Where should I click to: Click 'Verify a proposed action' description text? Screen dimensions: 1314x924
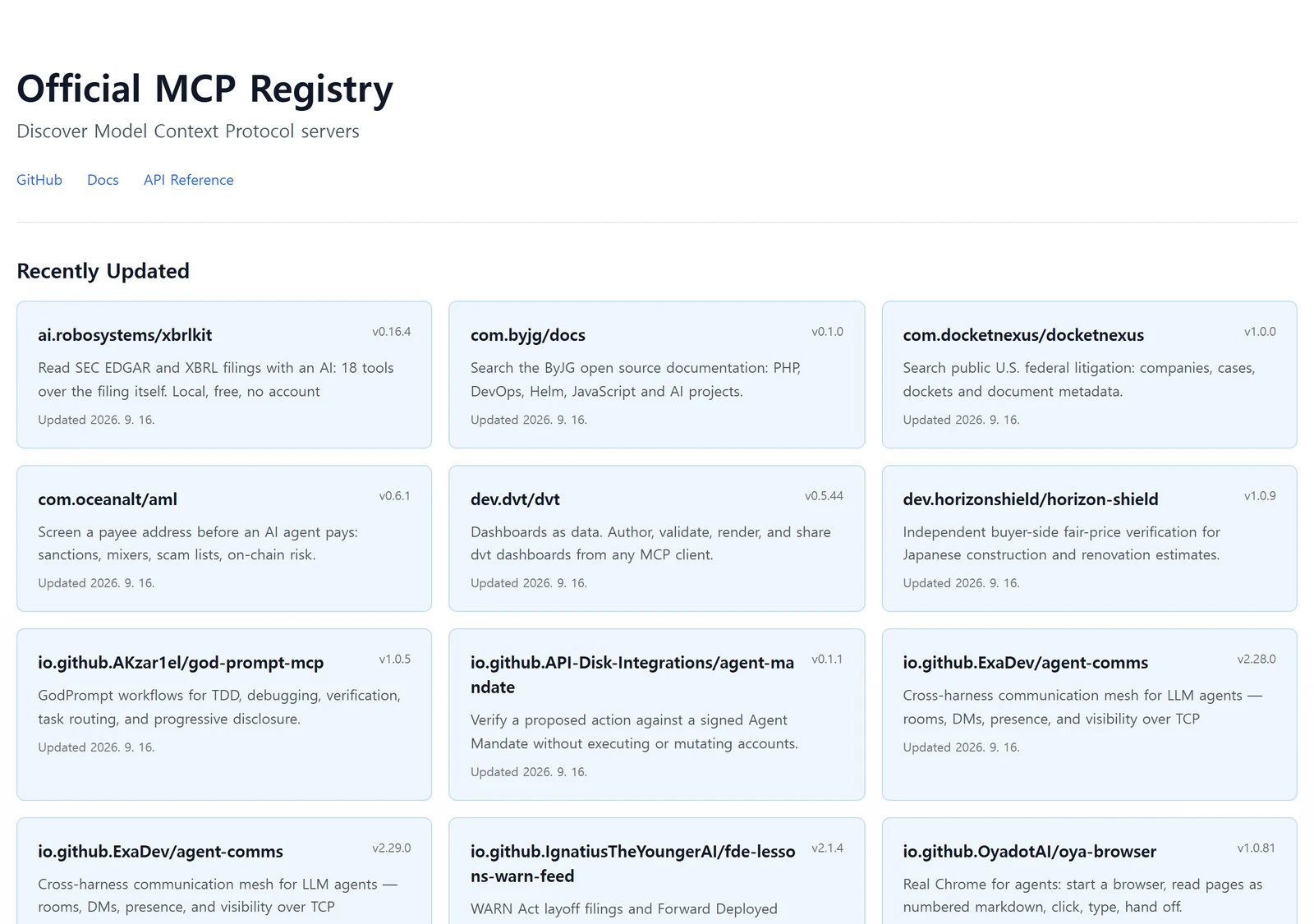pyautogui.click(x=634, y=732)
